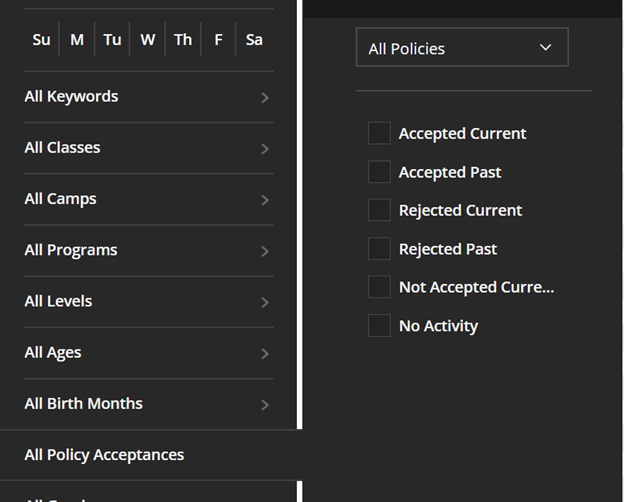This screenshot has height=502, width=624.
Task: Enable the Rejected Current checkbox
Action: 379,210
